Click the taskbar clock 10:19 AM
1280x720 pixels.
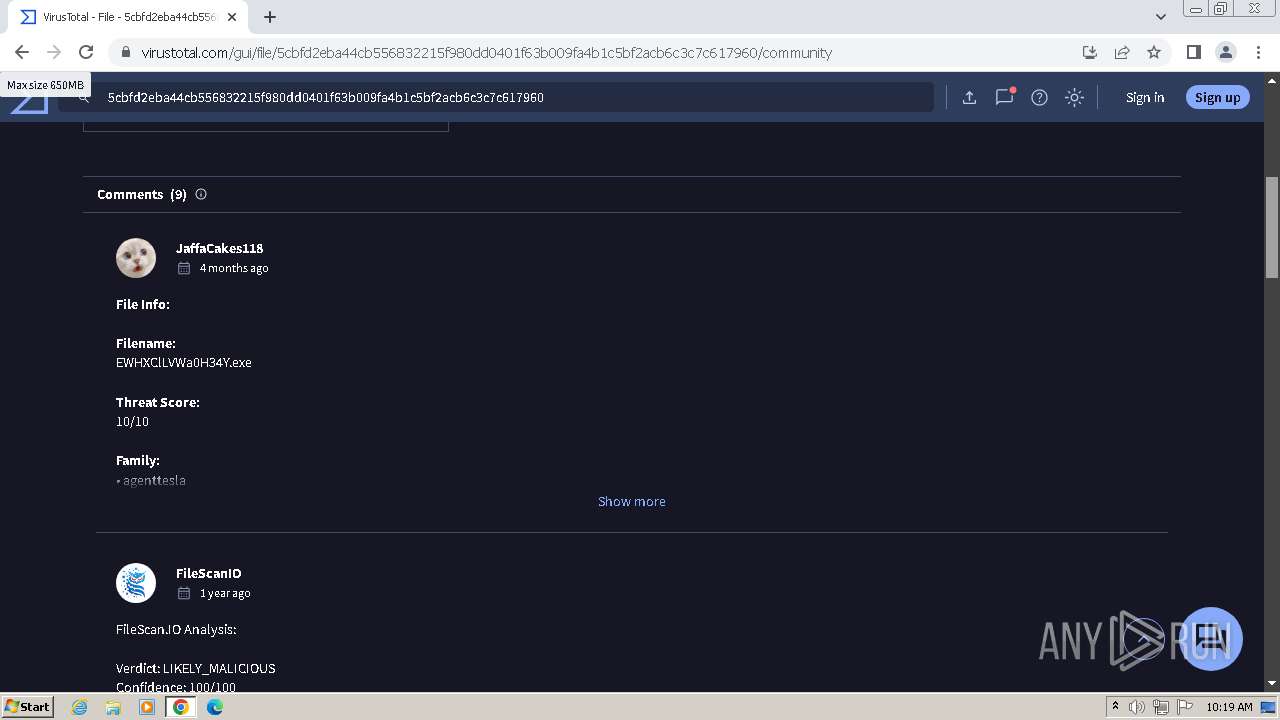pos(1229,707)
